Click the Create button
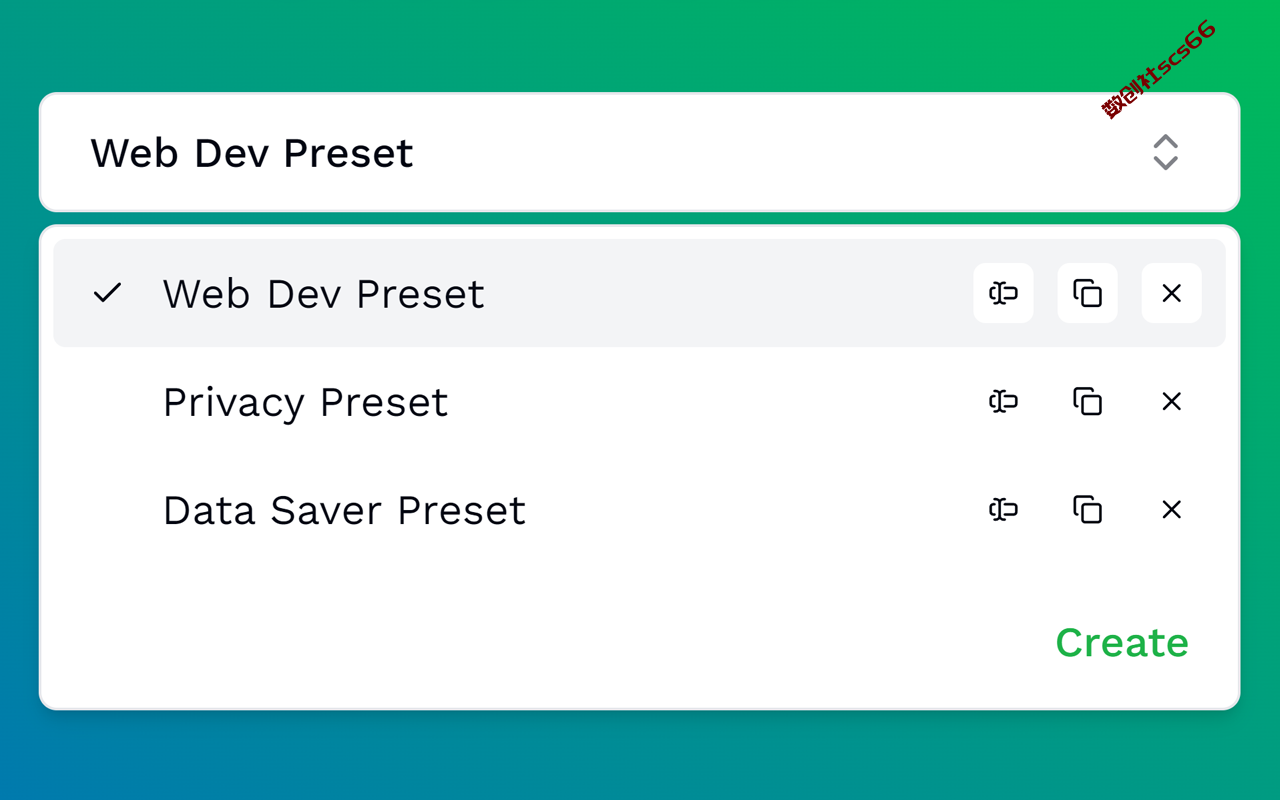Screen dimensions: 1280x800 click(1122, 642)
